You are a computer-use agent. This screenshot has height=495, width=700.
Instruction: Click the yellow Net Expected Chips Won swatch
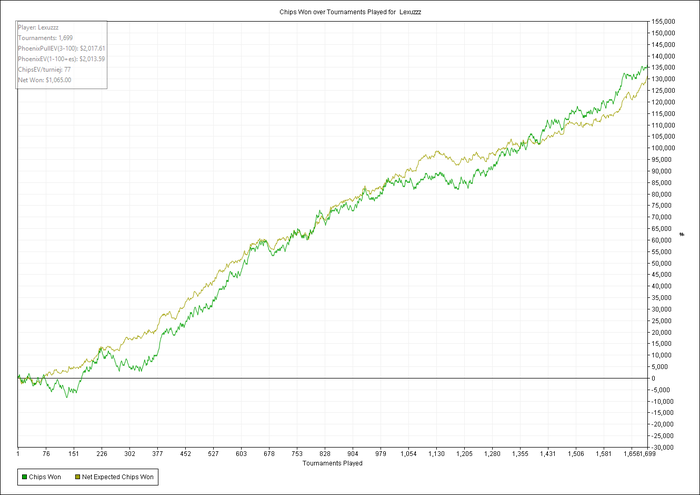pos(77,477)
